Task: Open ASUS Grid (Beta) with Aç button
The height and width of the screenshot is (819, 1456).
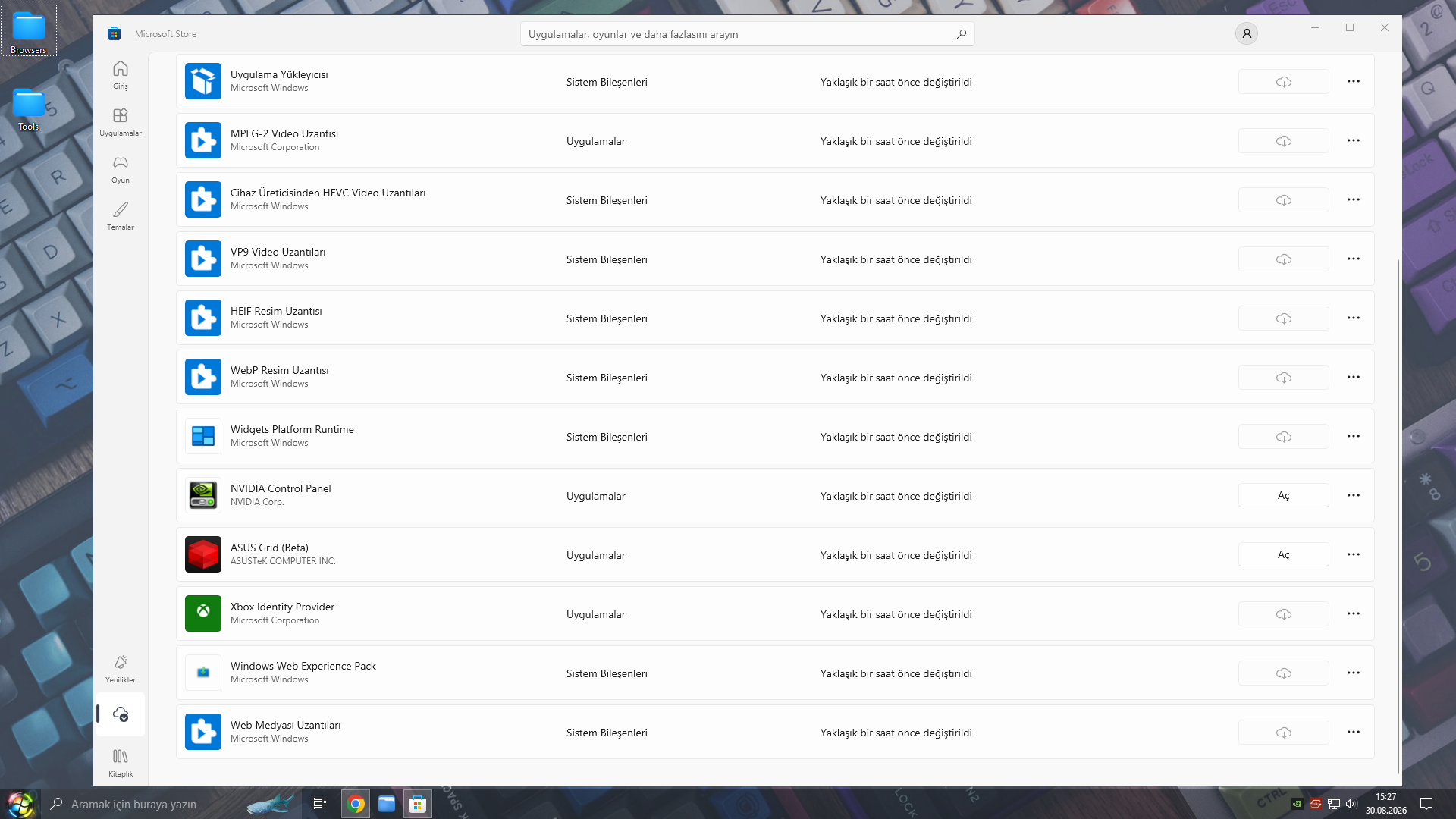Action: pyautogui.click(x=1284, y=555)
